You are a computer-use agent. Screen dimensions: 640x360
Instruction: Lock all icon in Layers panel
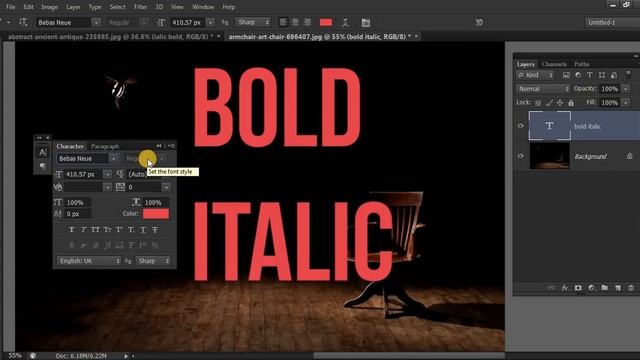[x=571, y=103]
